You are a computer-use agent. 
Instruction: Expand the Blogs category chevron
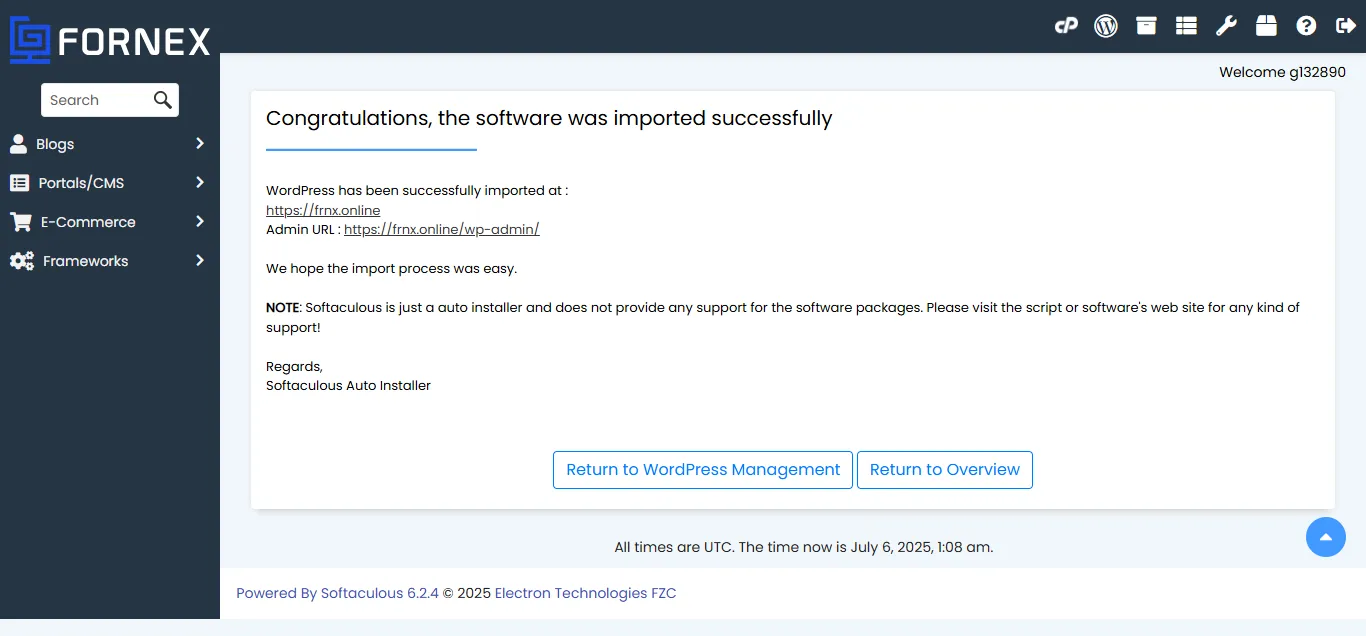coord(200,144)
